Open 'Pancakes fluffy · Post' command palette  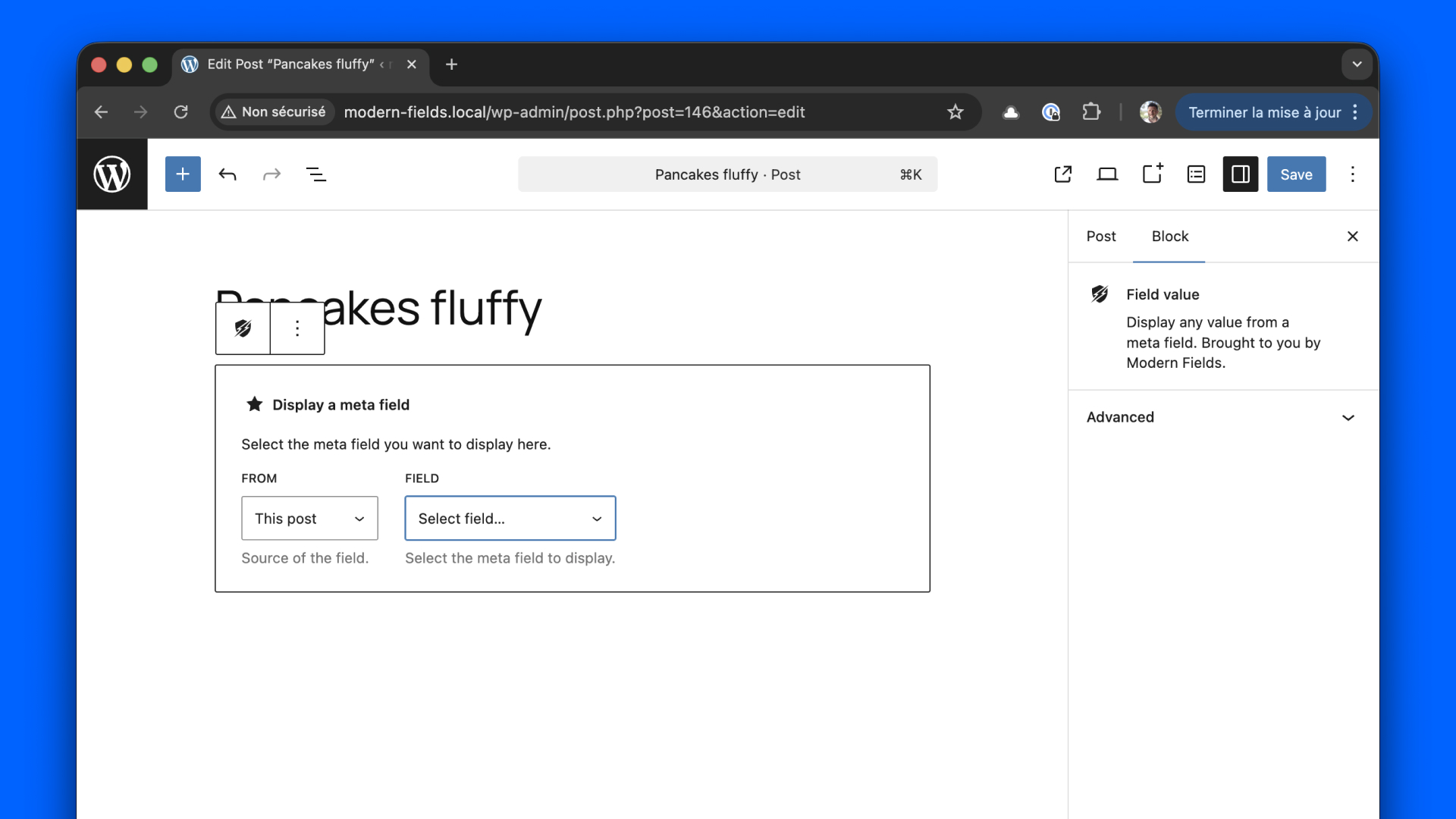(727, 174)
